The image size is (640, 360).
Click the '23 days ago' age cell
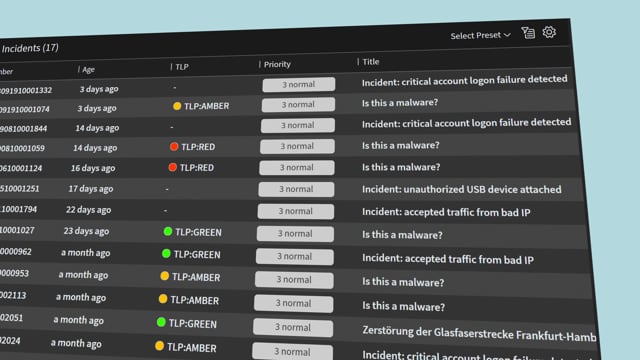tap(86, 231)
